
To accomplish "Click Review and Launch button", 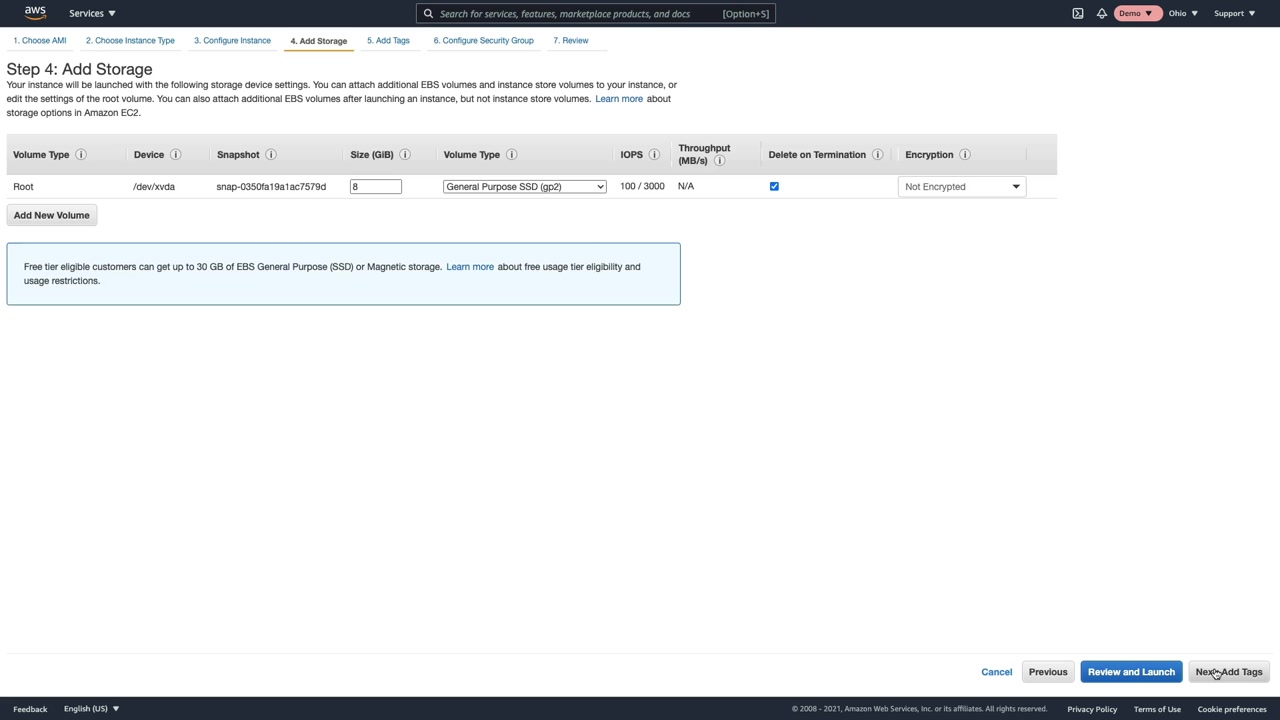I will tap(1131, 672).
